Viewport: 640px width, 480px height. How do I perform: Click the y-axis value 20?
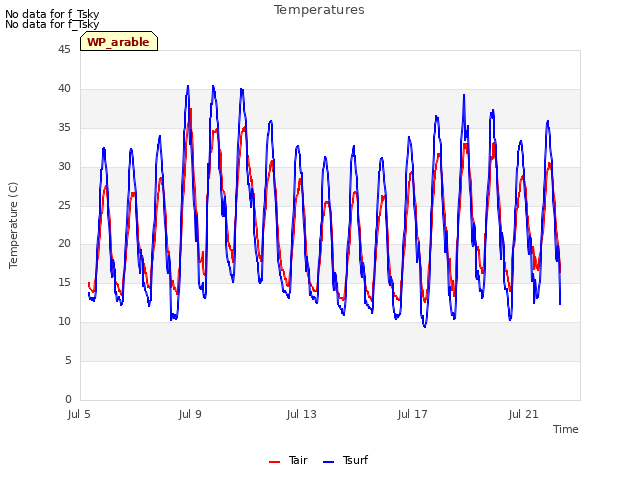[64, 244]
